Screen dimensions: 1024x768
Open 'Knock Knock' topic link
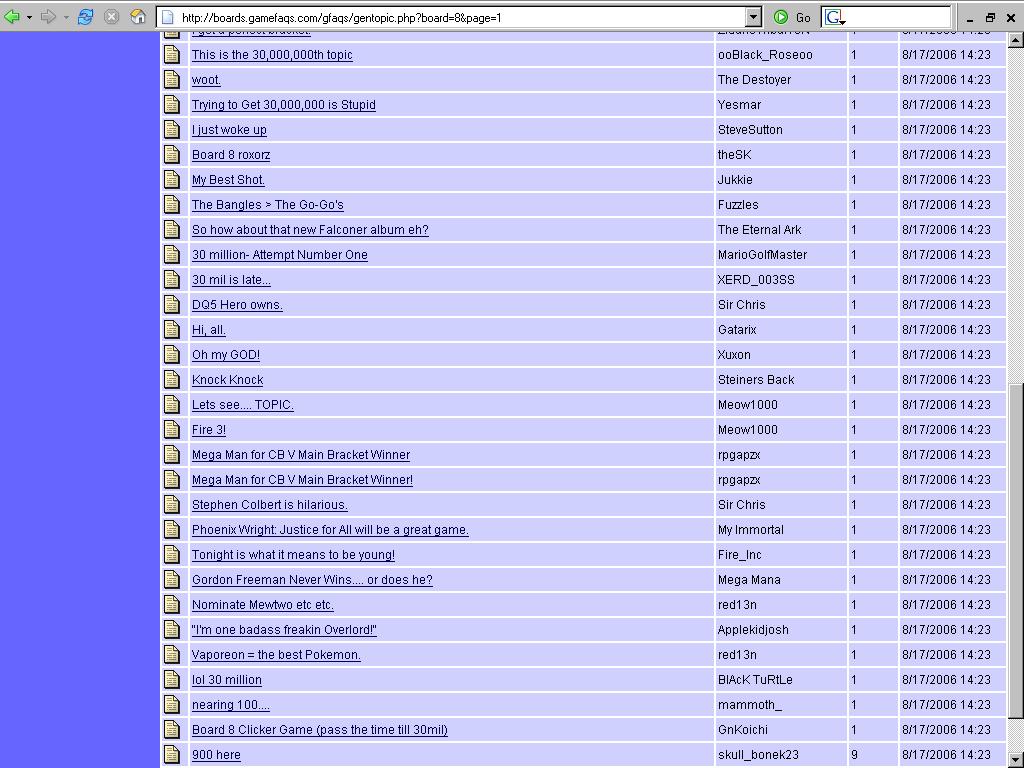pos(227,380)
